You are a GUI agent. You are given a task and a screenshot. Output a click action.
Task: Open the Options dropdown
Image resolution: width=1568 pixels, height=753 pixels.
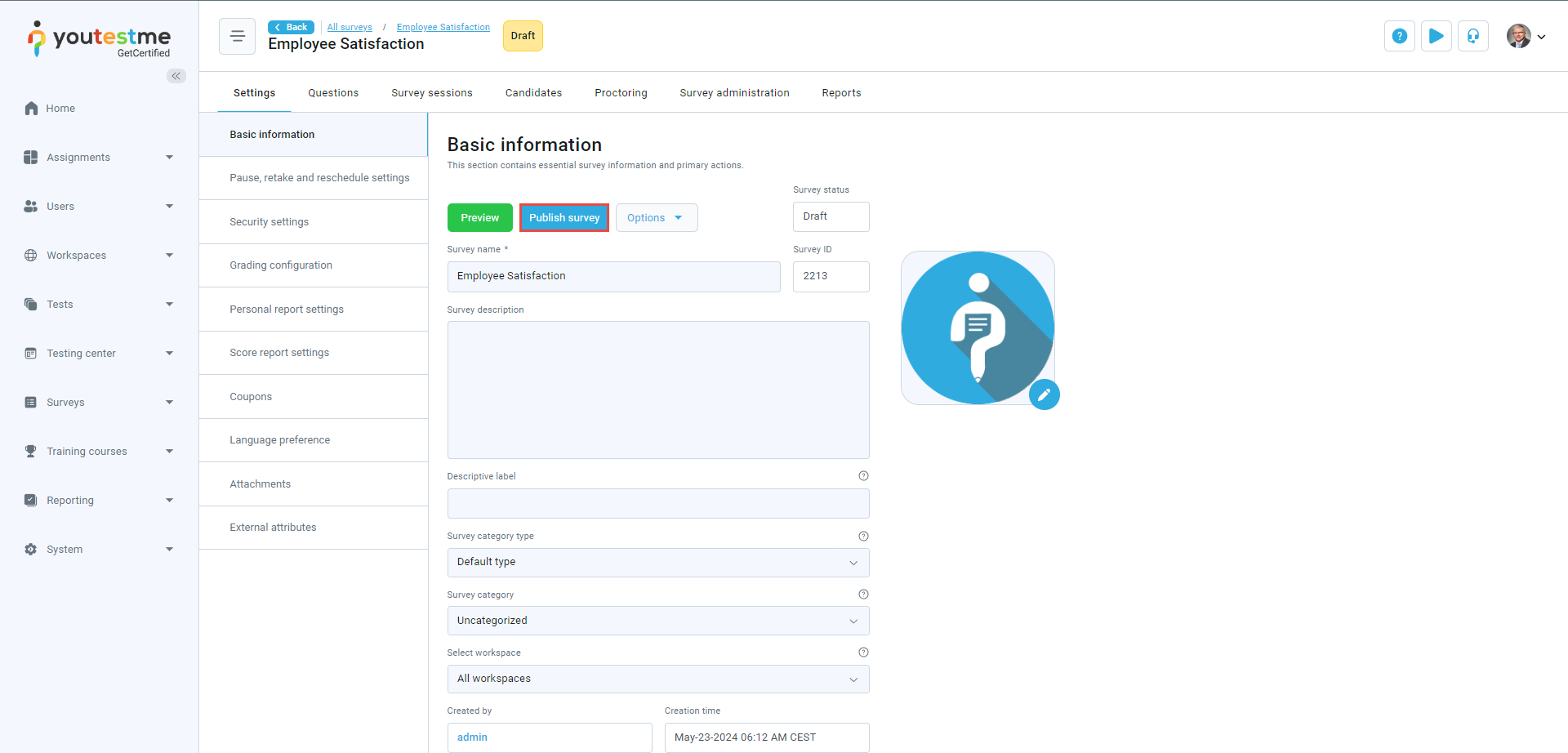point(657,218)
